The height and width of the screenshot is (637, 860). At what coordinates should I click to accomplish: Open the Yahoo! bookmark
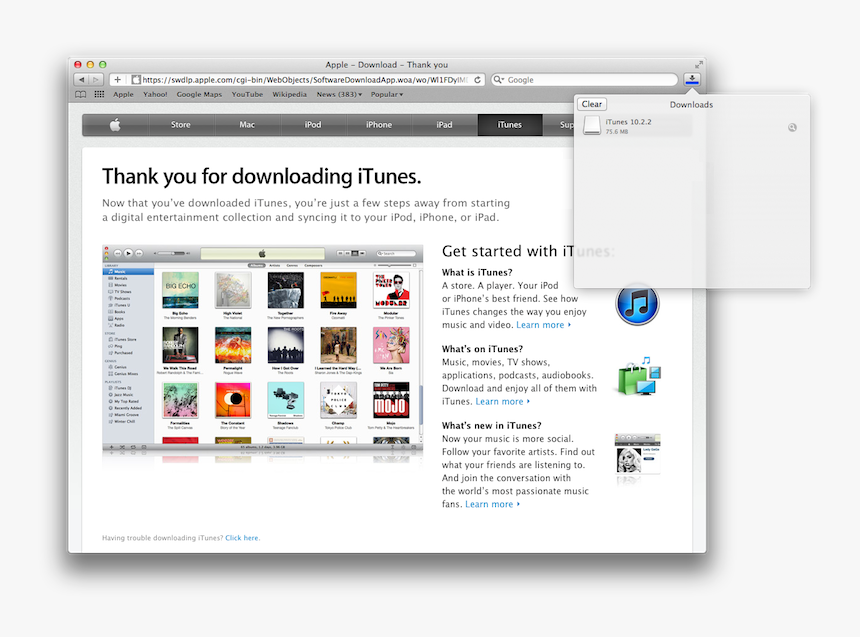click(x=155, y=94)
